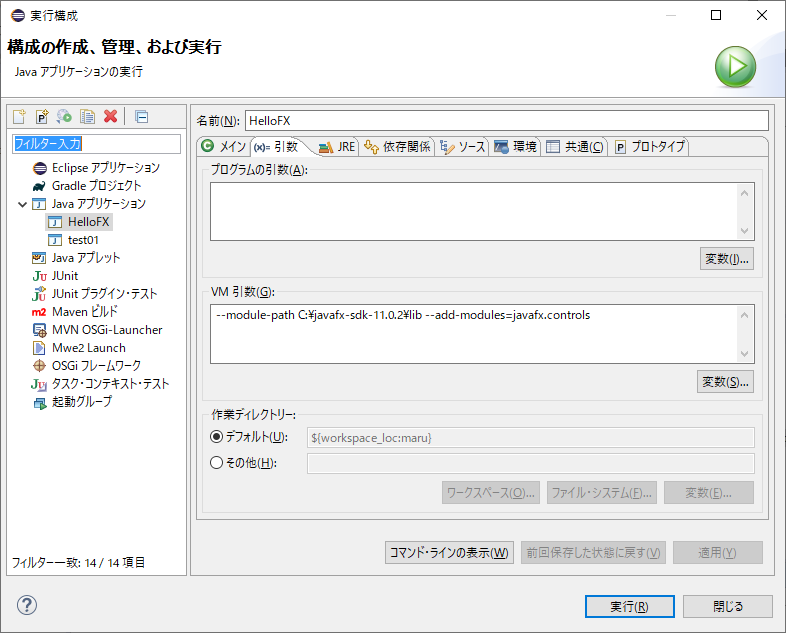Click the new launch configuration icon
The image size is (786, 633).
click(x=19, y=116)
